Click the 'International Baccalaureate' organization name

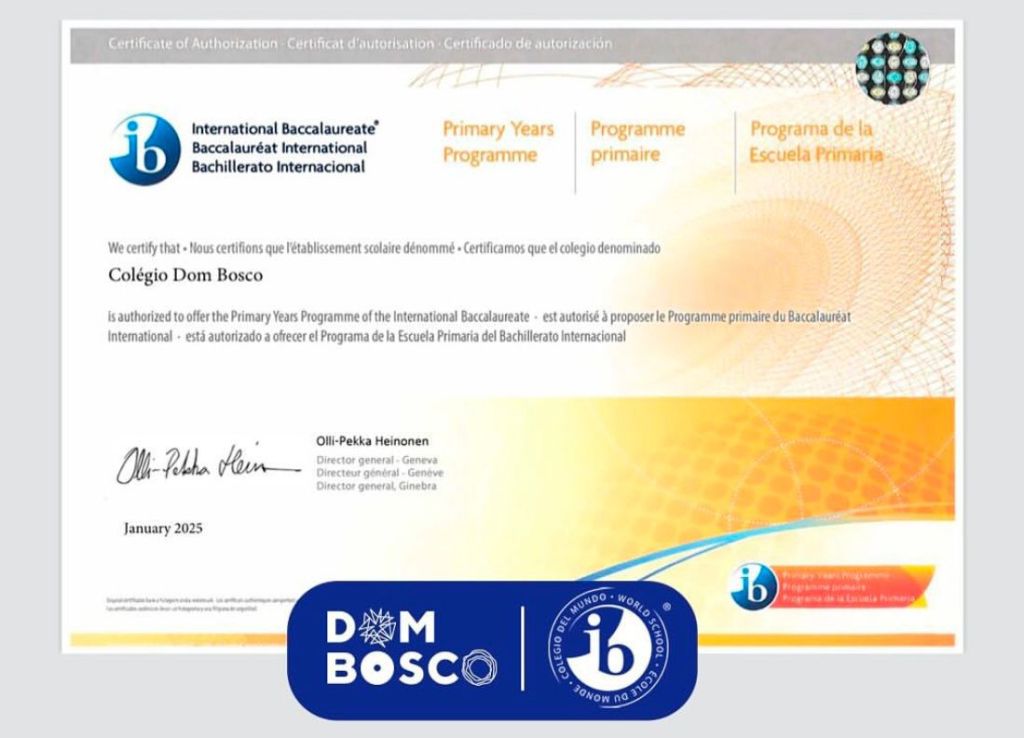point(285,129)
